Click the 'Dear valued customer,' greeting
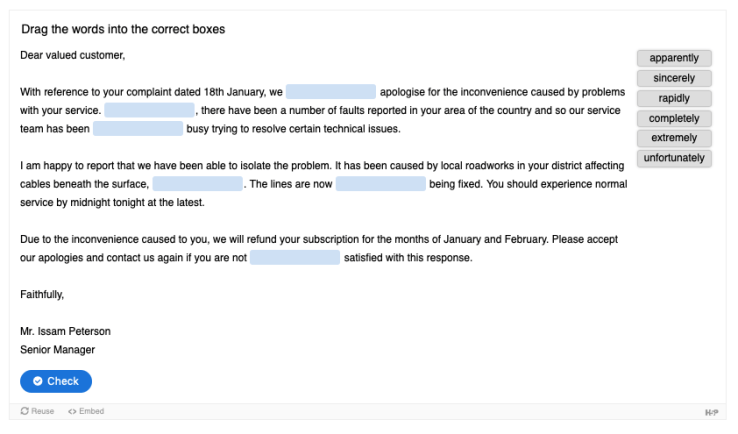Screen dimensions: 738x434 [x=73, y=55]
